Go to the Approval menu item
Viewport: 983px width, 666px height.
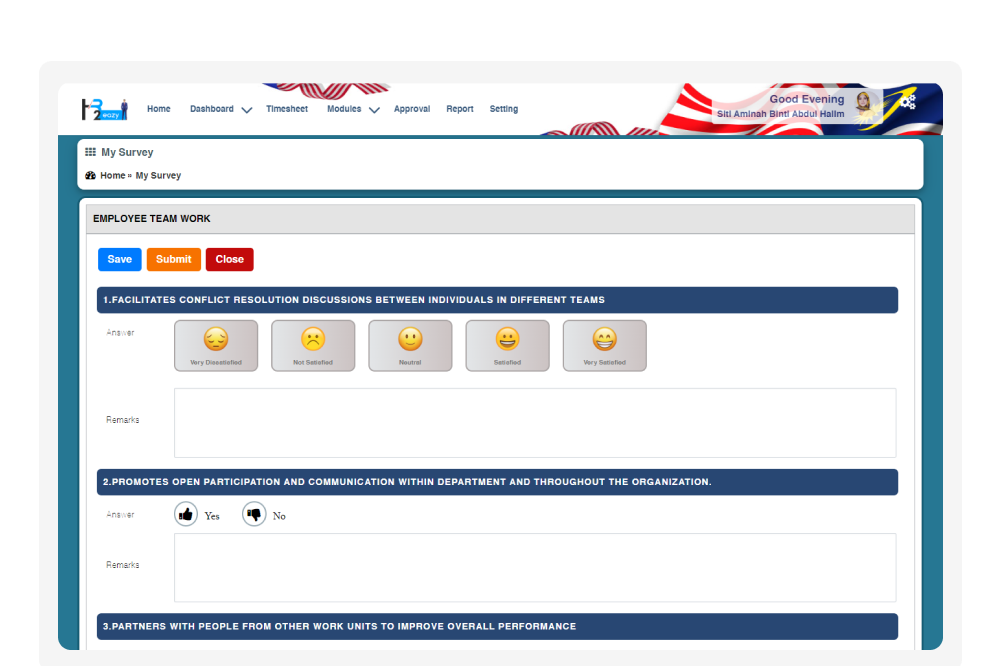(x=411, y=109)
